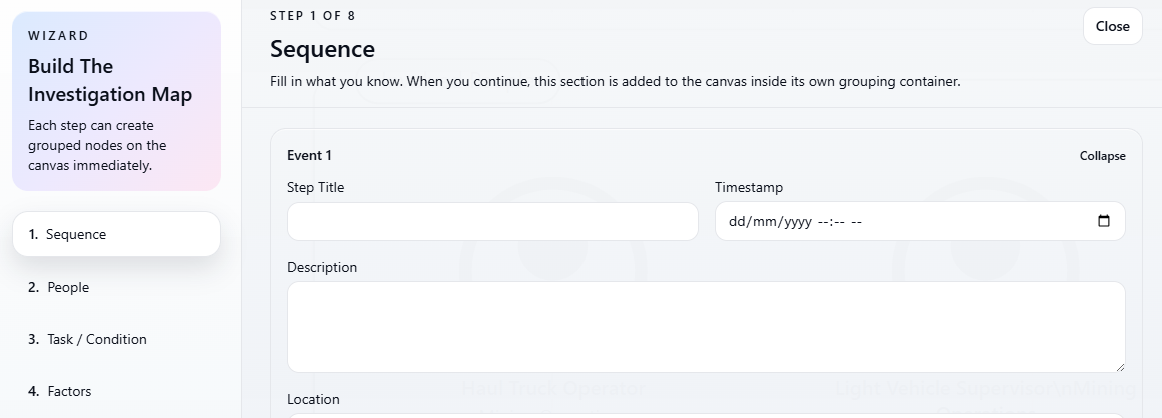Select the hour field in Timestamp
The width and height of the screenshot is (1162, 418).
823,222
